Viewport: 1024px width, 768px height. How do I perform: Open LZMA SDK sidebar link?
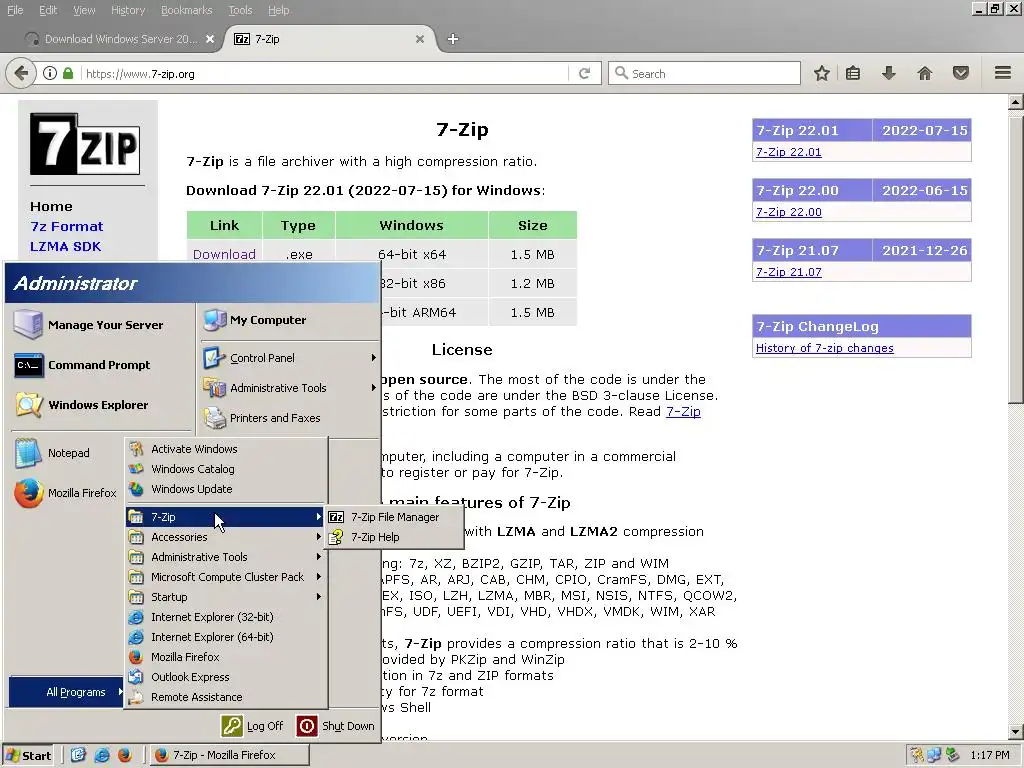tap(65, 247)
